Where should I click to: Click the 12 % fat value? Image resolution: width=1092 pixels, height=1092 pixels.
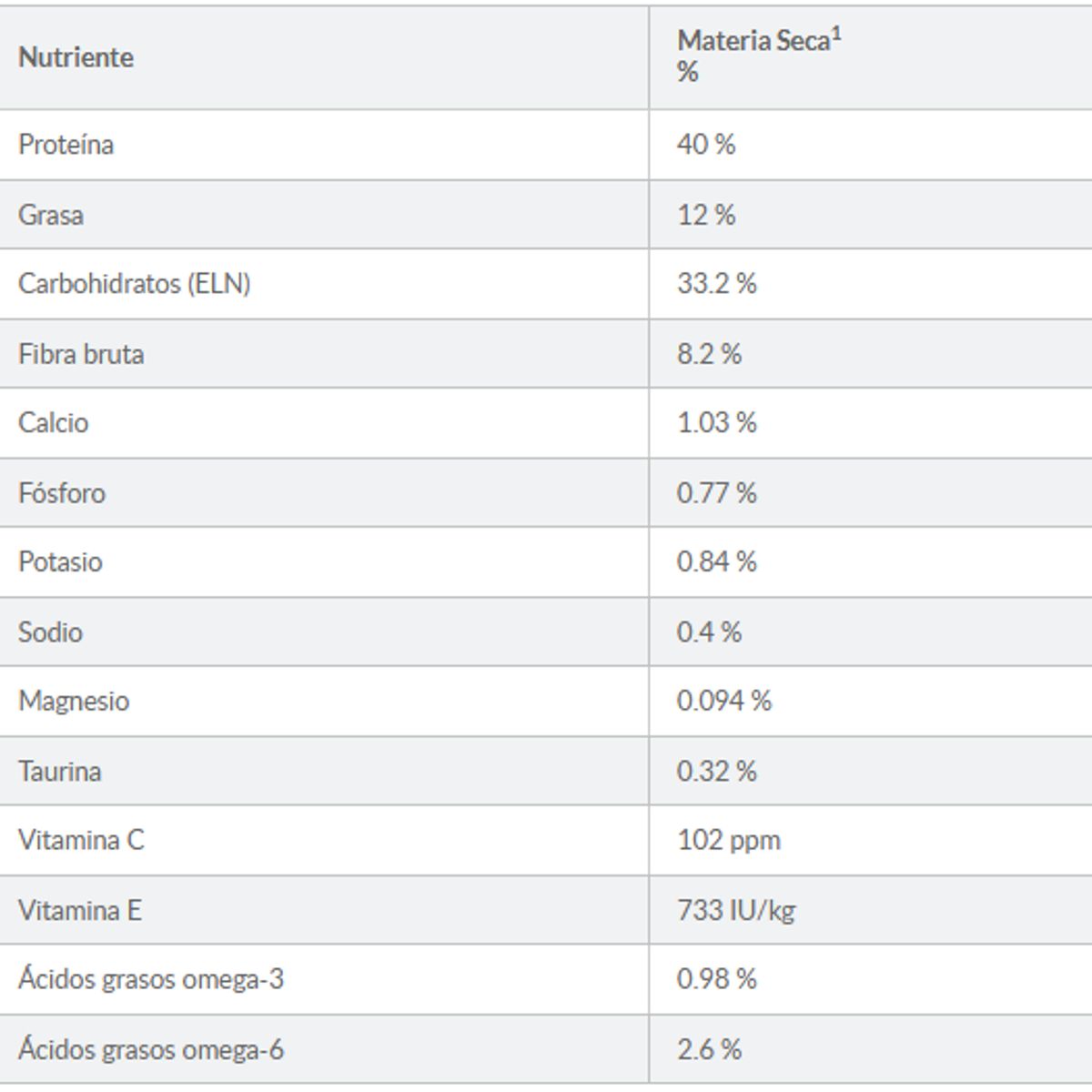click(706, 215)
